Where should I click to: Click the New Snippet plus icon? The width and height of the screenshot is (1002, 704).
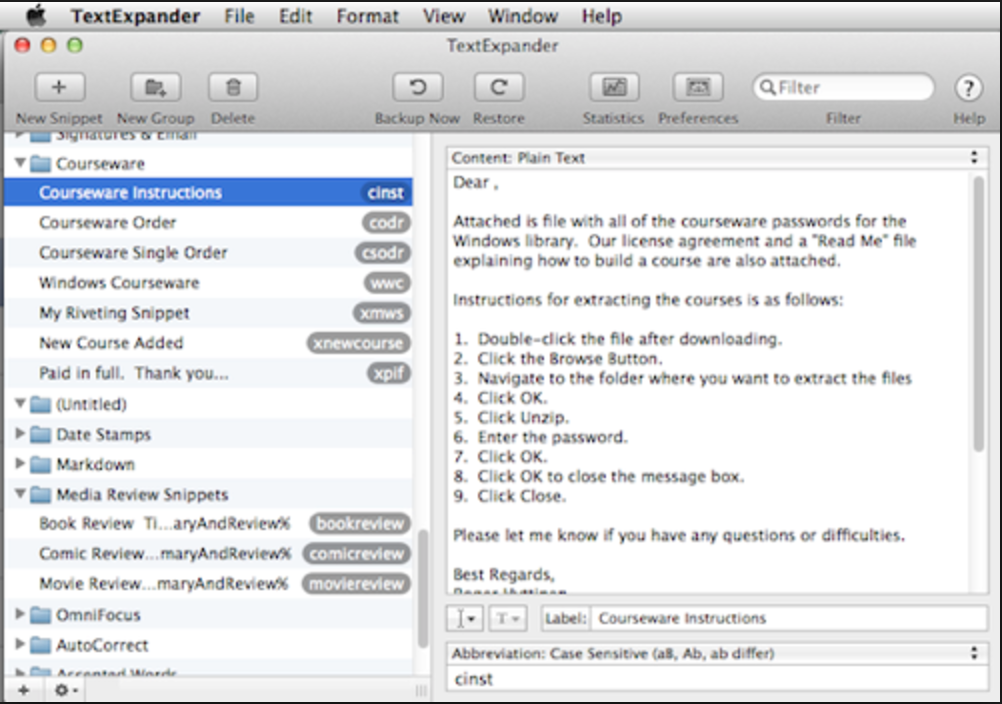(x=59, y=88)
